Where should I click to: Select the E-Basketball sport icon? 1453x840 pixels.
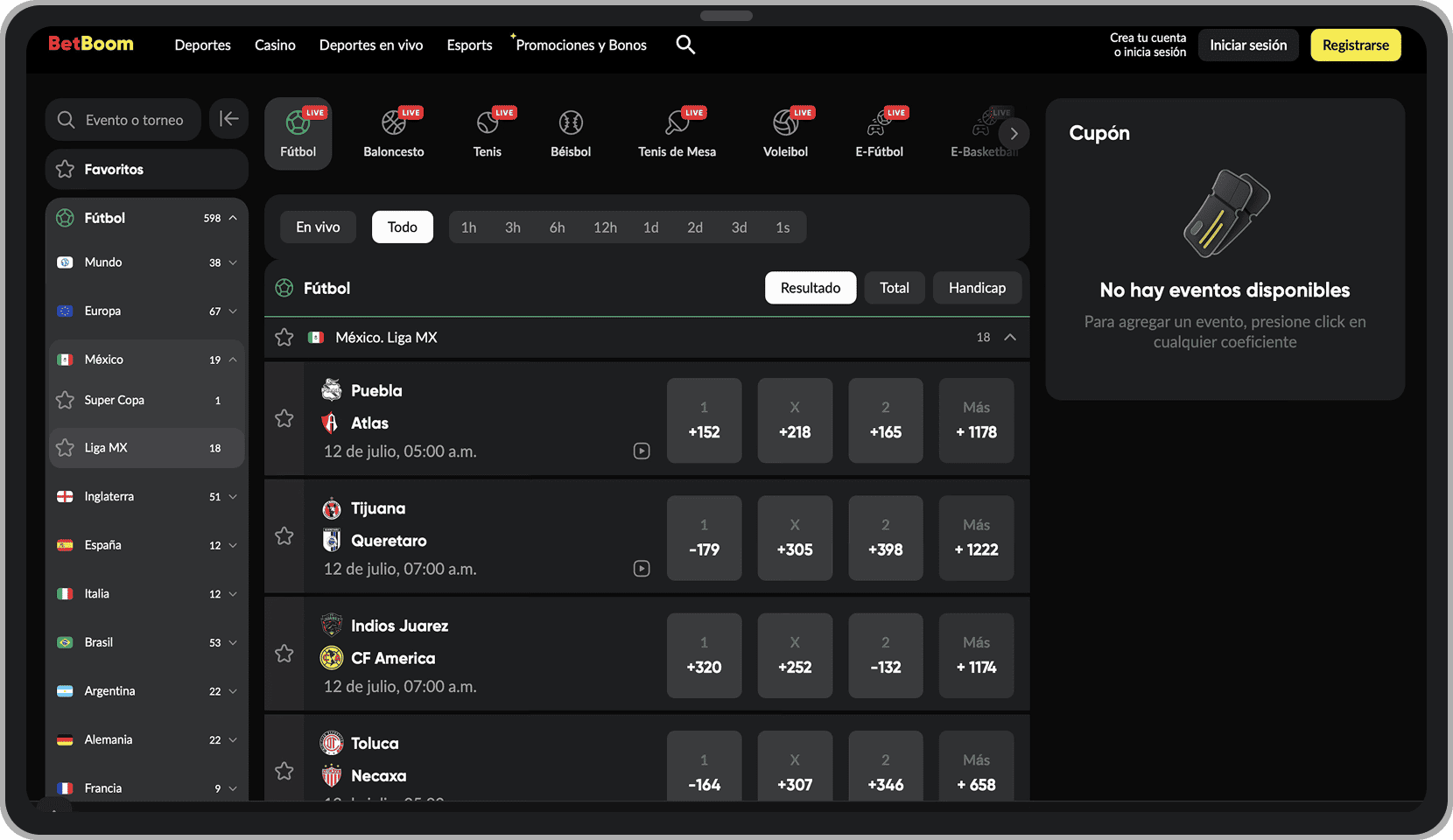(985, 133)
